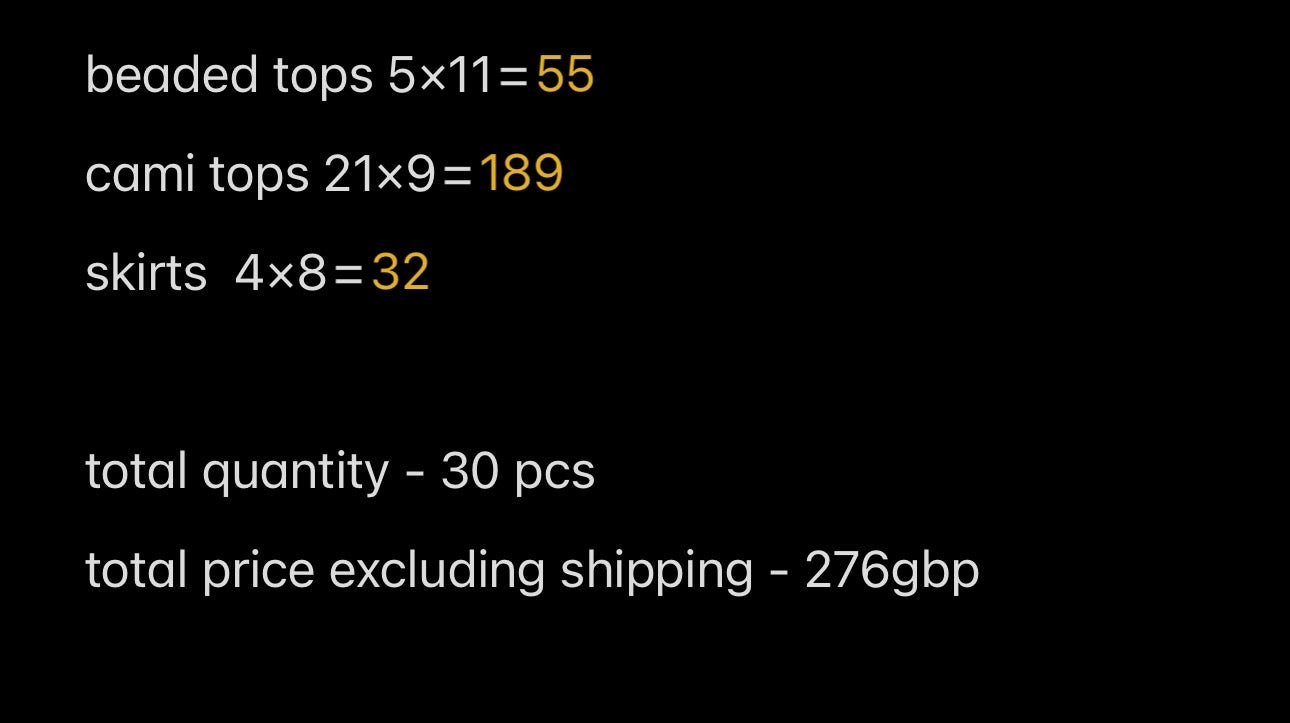Click the word "price" in last line
The height and width of the screenshot is (723, 1290).
[x=258, y=571]
